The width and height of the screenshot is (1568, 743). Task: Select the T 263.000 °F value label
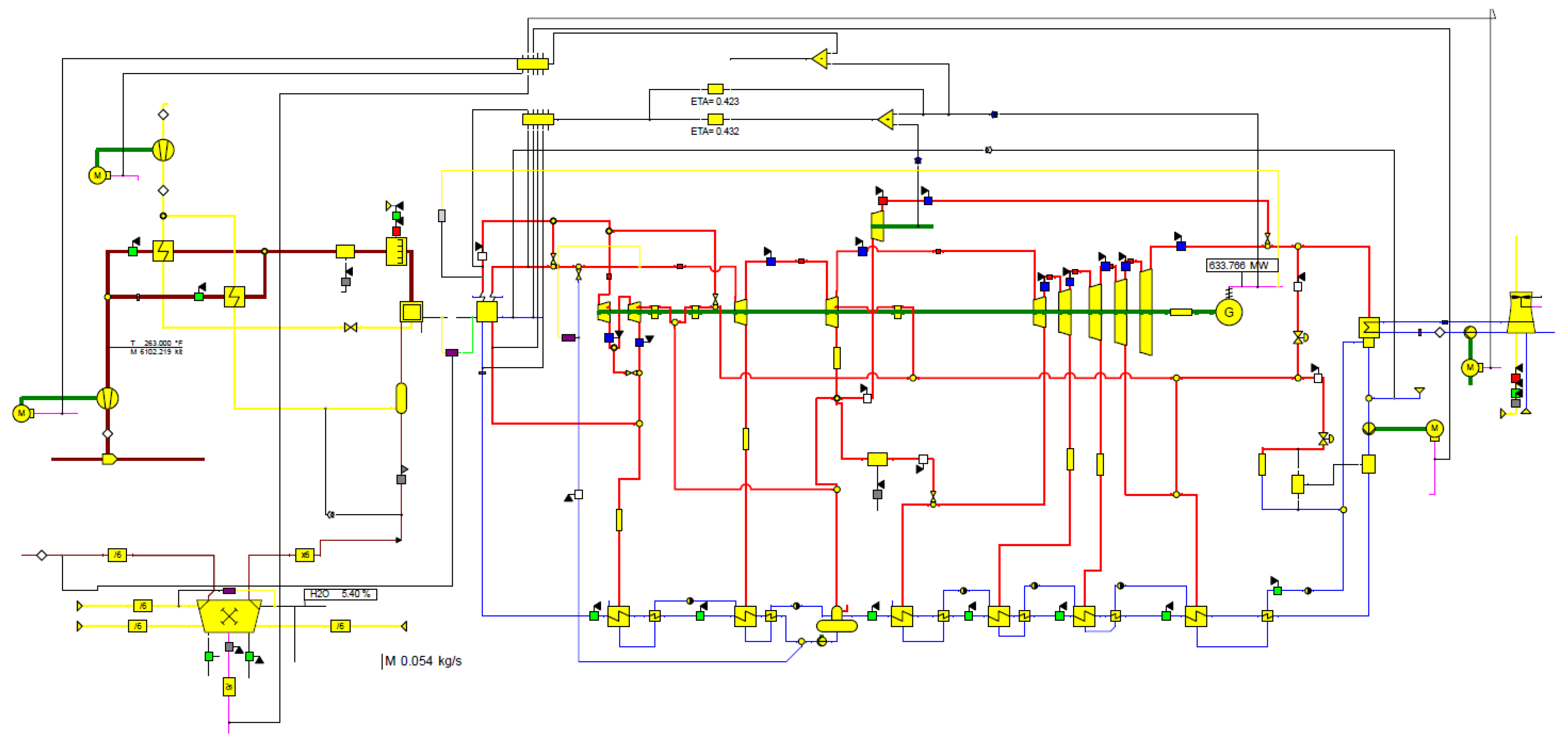click(157, 343)
